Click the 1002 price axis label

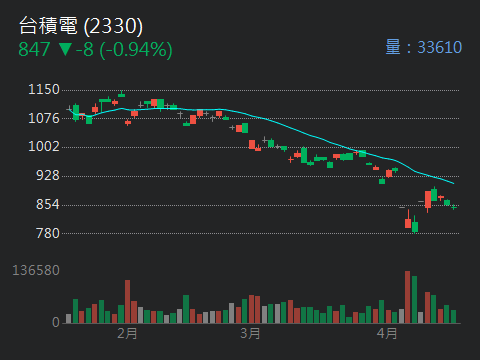tap(44, 146)
